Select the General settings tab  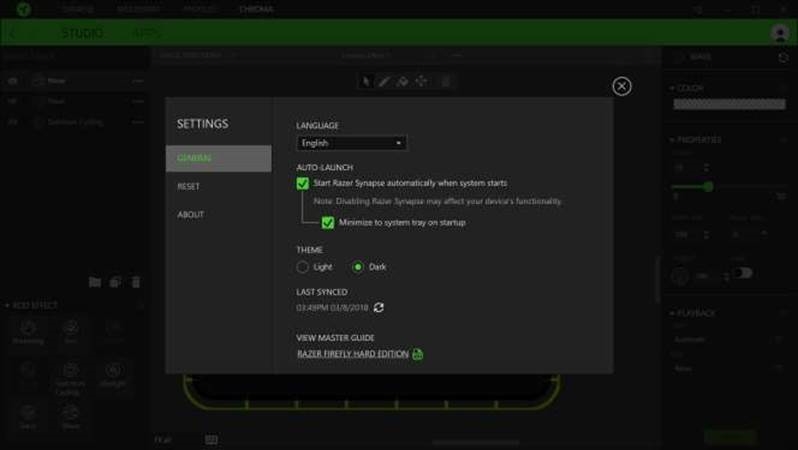pos(218,158)
